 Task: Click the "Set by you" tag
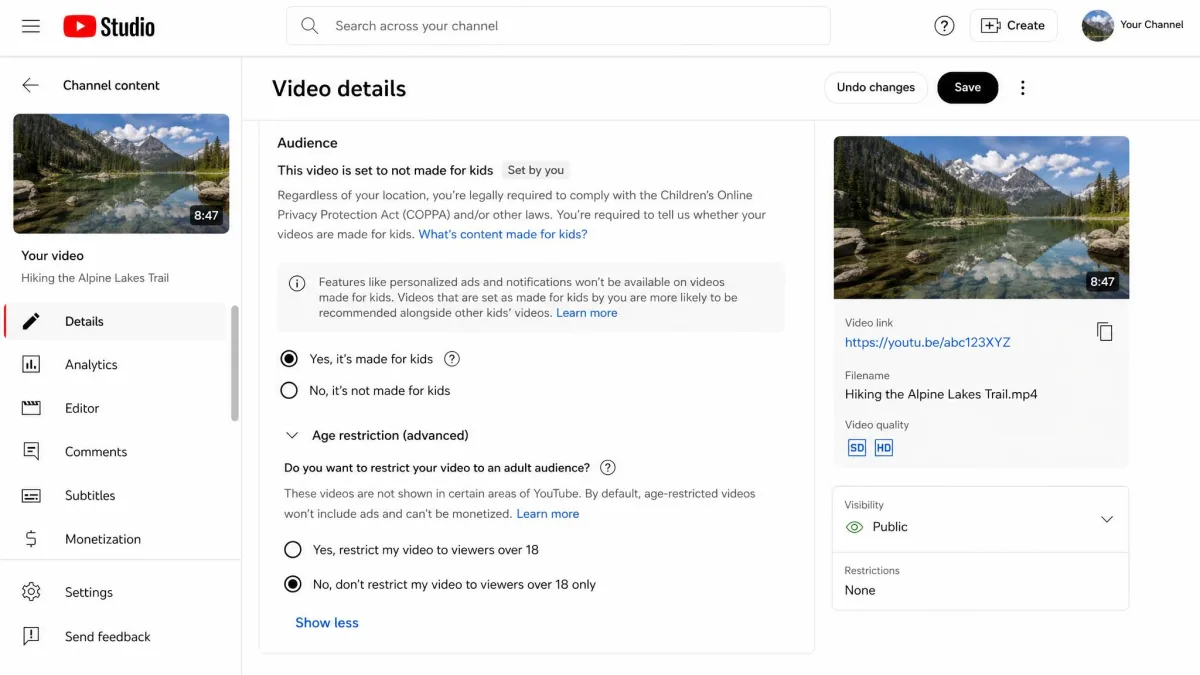tap(536, 170)
